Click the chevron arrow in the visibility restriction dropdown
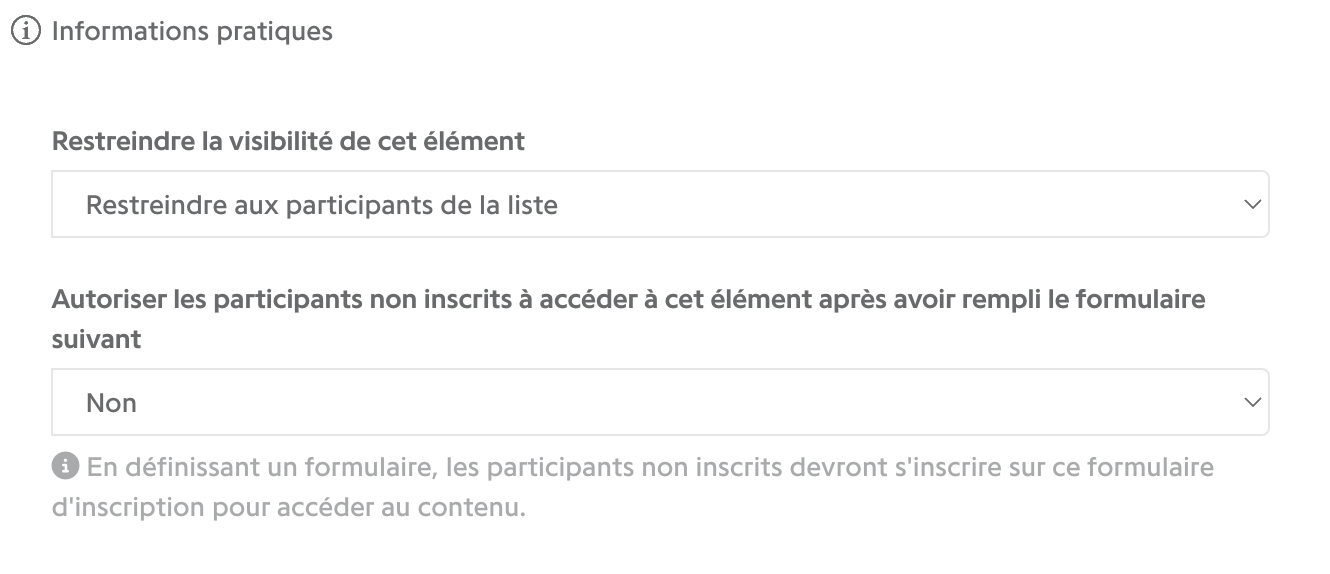1330x574 pixels. 1250,204
